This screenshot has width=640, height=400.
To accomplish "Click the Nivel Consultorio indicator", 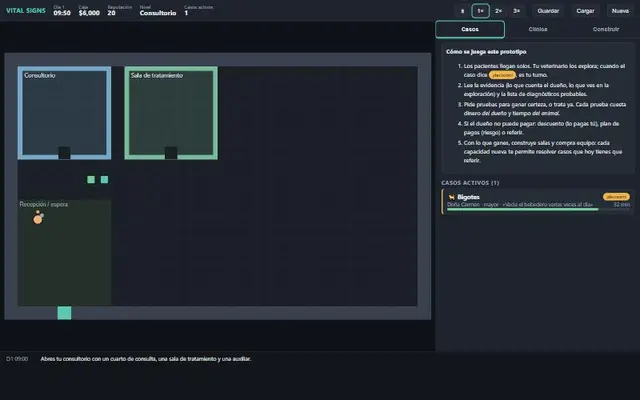I will click(158, 11).
